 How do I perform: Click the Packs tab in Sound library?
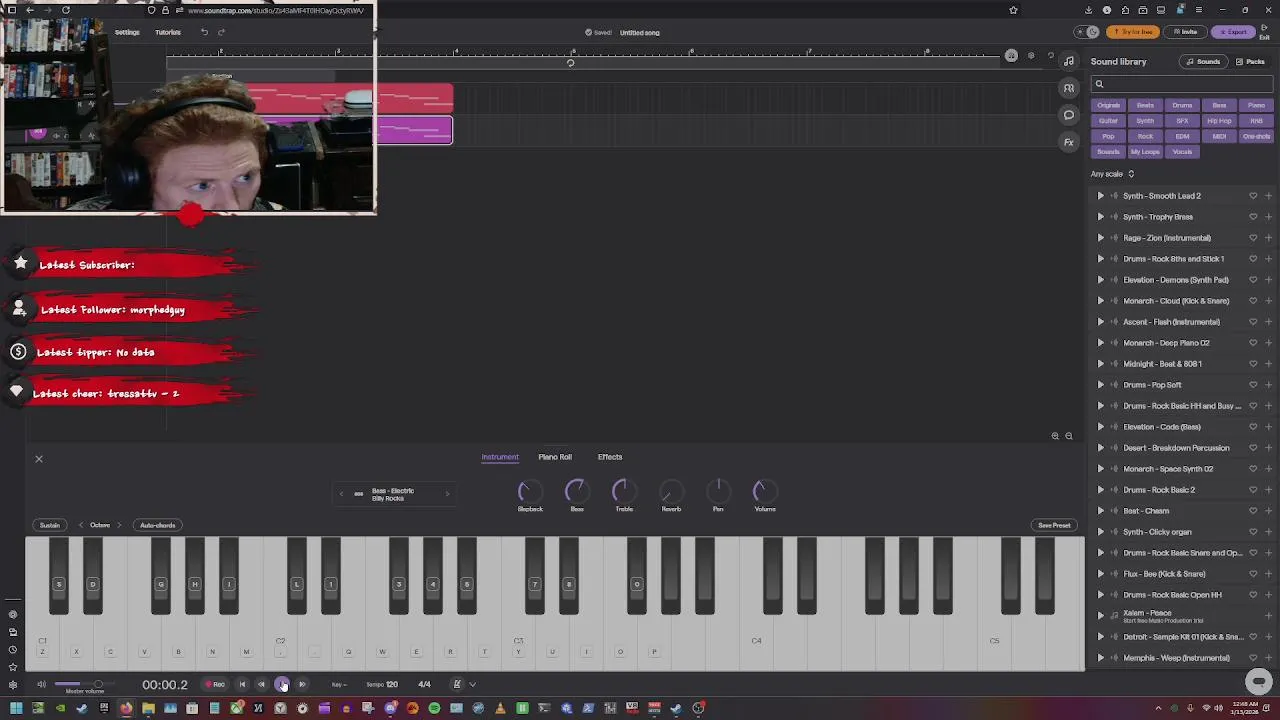pos(1250,62)
